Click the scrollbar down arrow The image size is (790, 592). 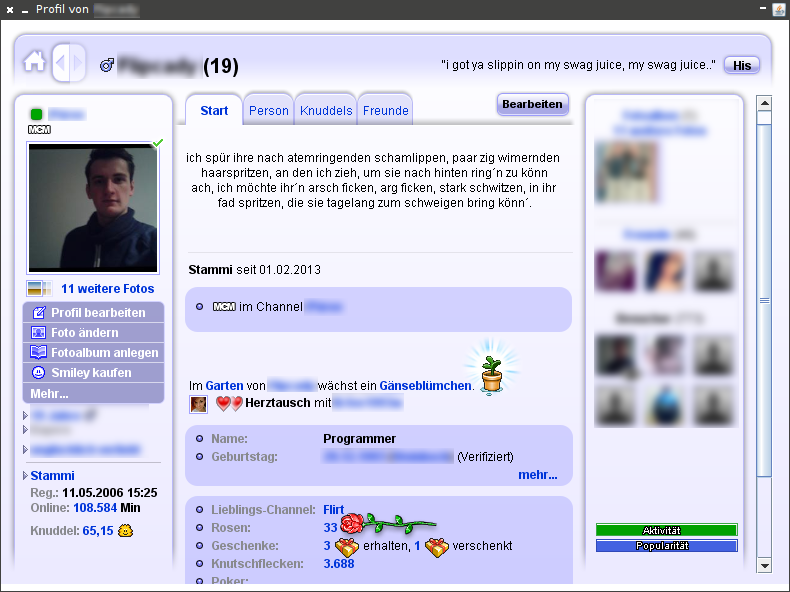coord(764,566)
